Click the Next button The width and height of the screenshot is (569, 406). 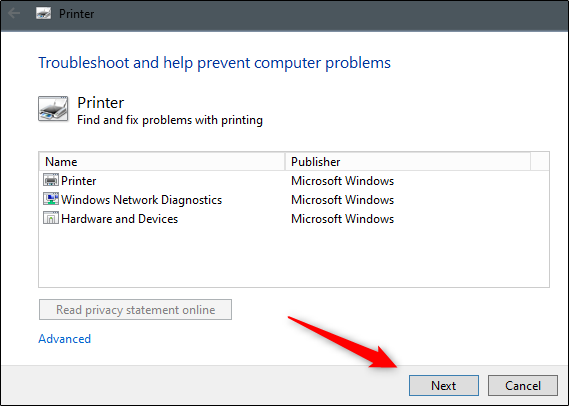click(x=444, y=385)
